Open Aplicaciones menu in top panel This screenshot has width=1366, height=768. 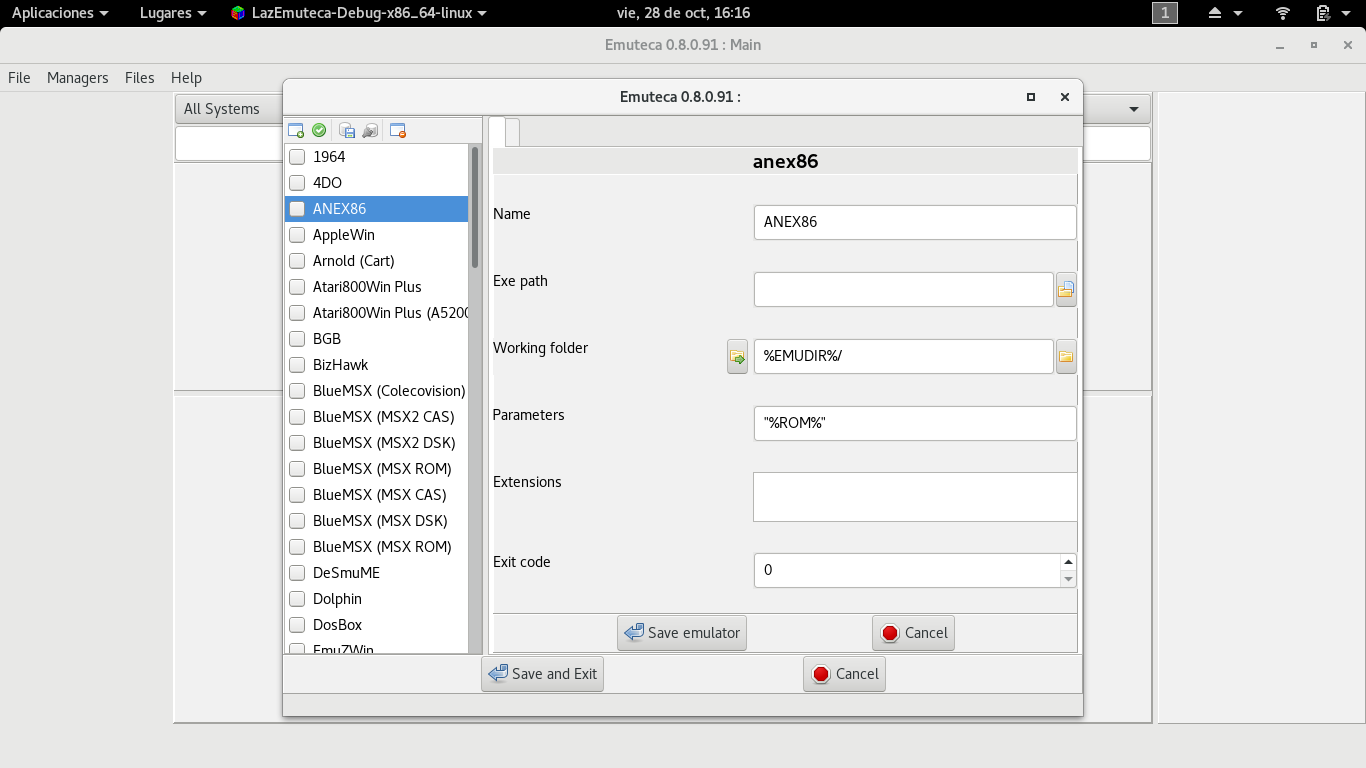coord(60,13)
